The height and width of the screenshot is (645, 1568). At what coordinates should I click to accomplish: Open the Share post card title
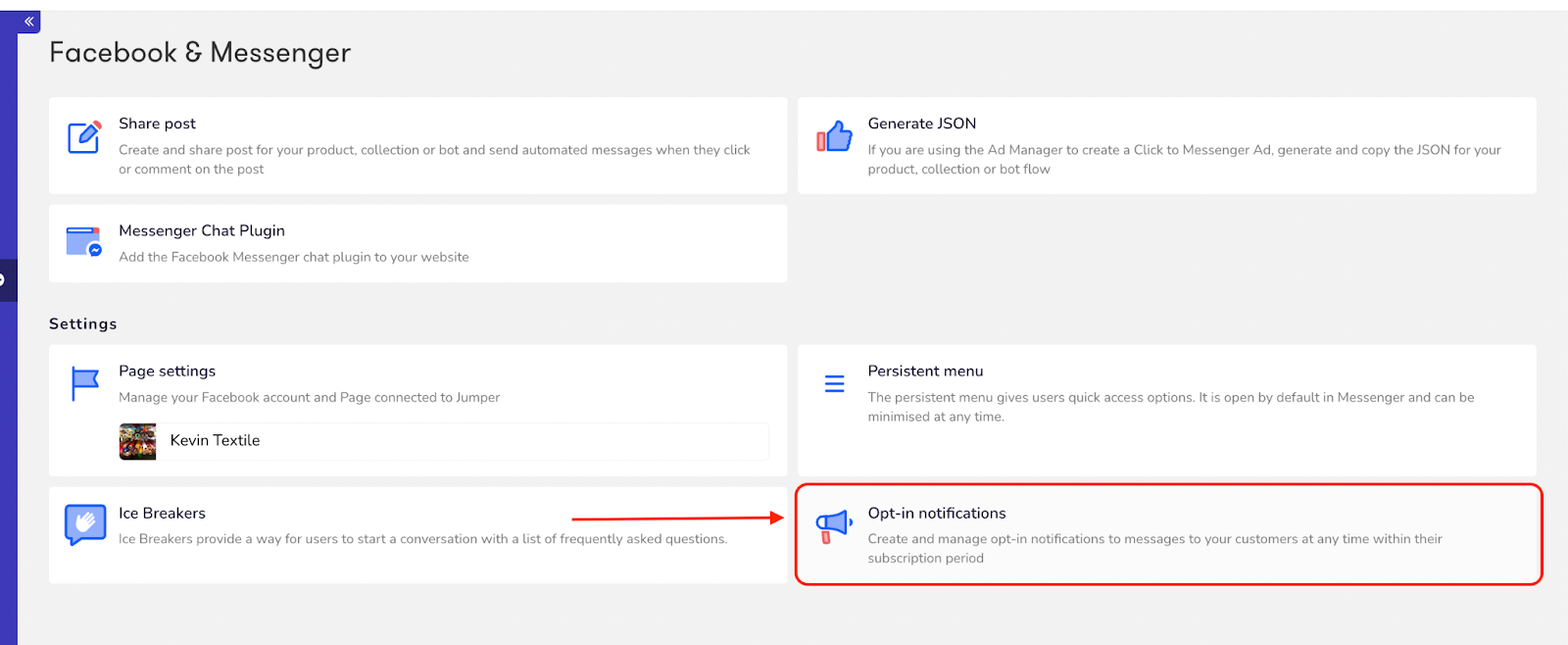point(157,124)
